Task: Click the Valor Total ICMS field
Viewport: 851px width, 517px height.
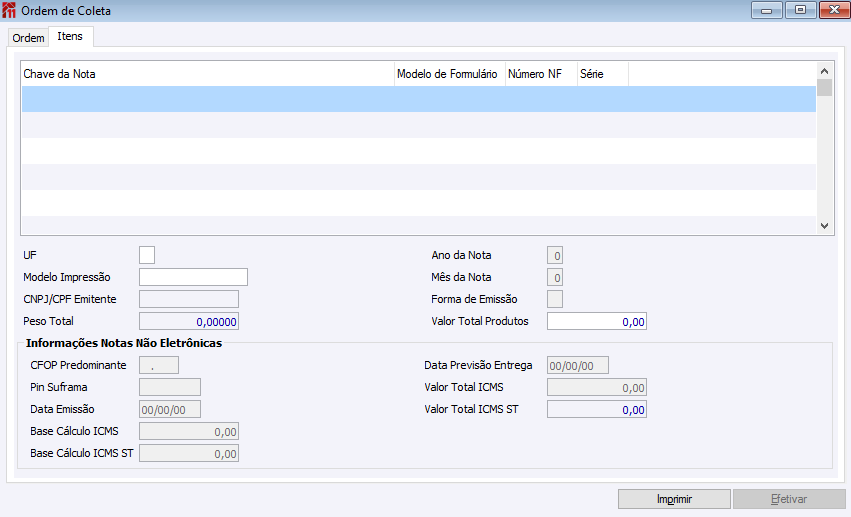Action: pyautogui.click(x=597, y=388)
